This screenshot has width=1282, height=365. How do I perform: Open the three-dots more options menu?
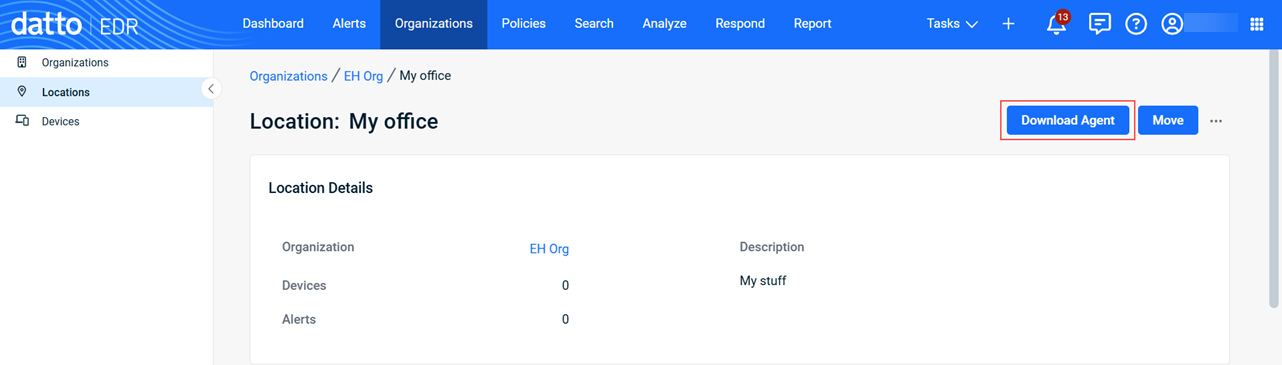point(1216,121)
